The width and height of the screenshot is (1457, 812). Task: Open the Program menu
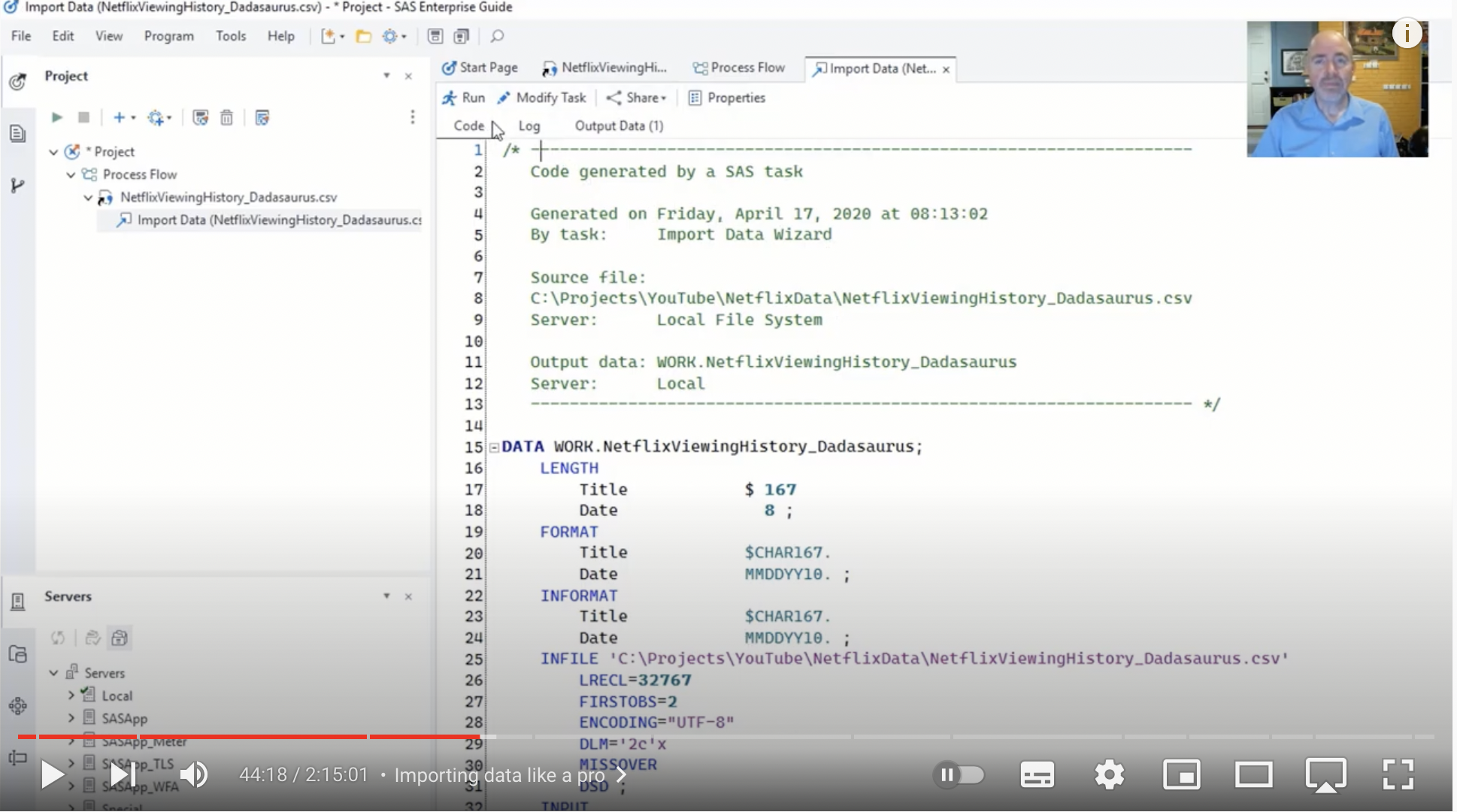coord(168,36)
